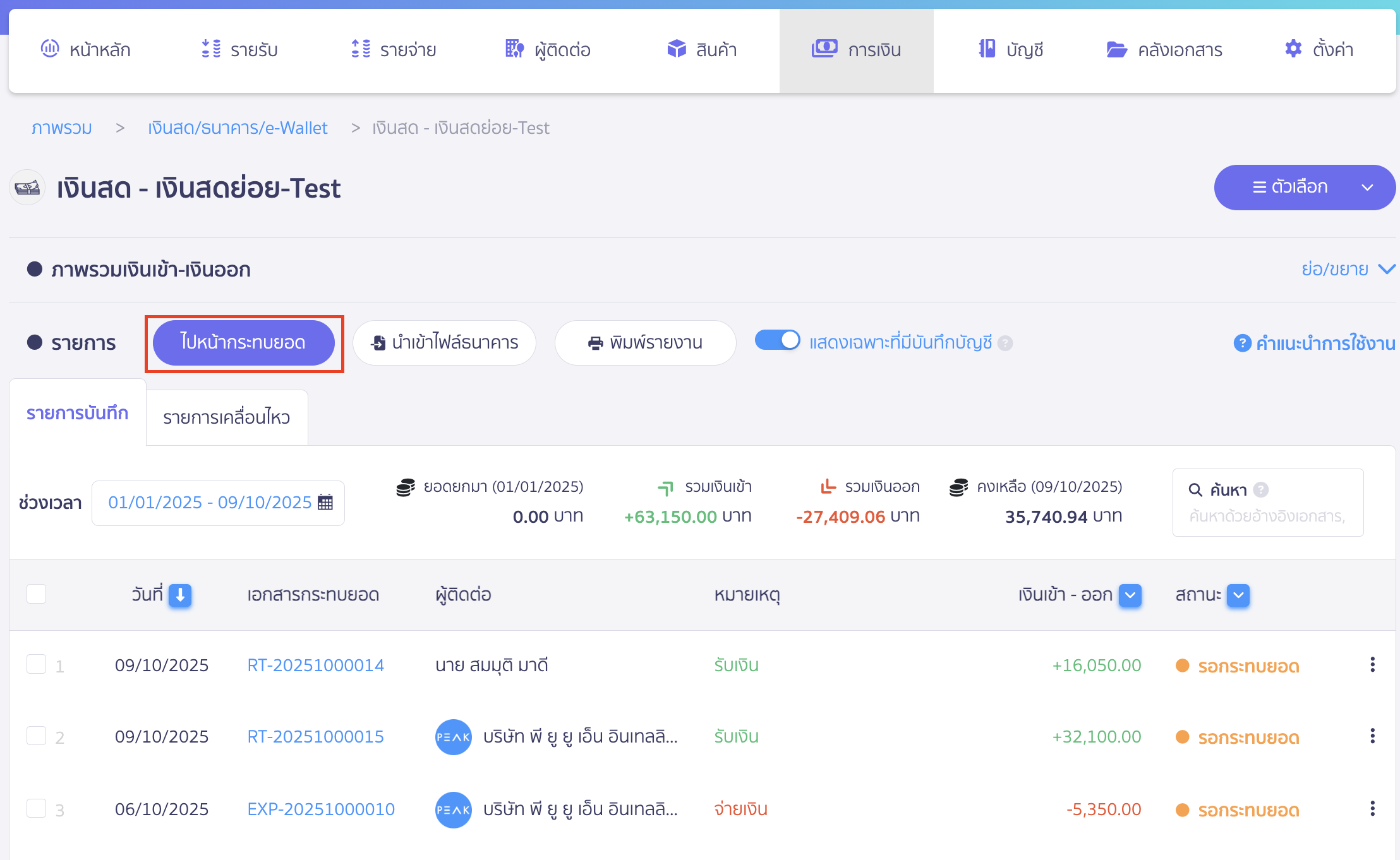
Task: Click ไปหน้ากระทบยอด button
Action: tap(244, 343)
